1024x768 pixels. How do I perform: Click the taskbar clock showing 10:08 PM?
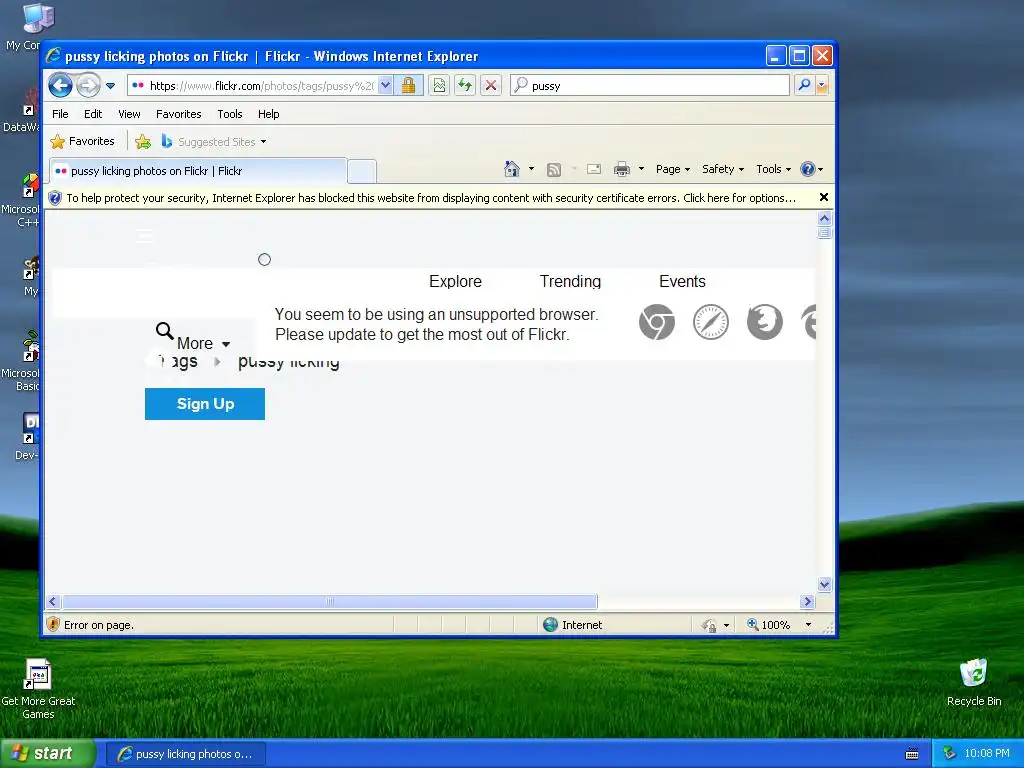click(987, 753)
